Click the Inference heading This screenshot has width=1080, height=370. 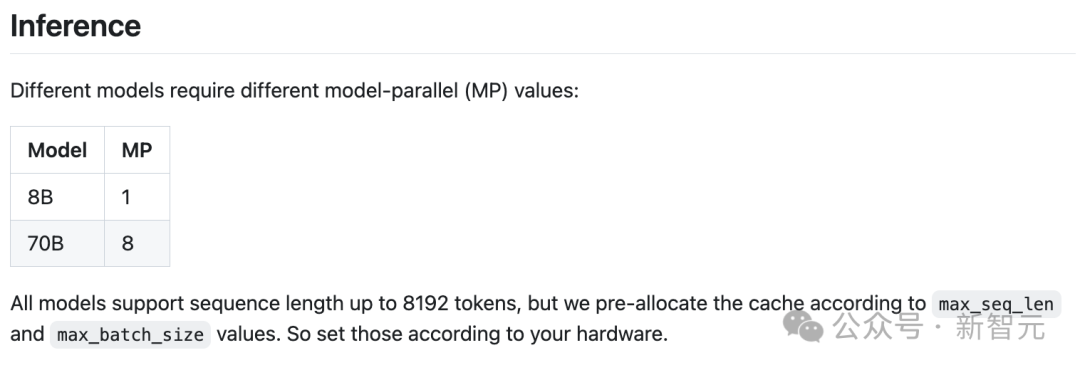pyautogui.click(x=76, y=26)
